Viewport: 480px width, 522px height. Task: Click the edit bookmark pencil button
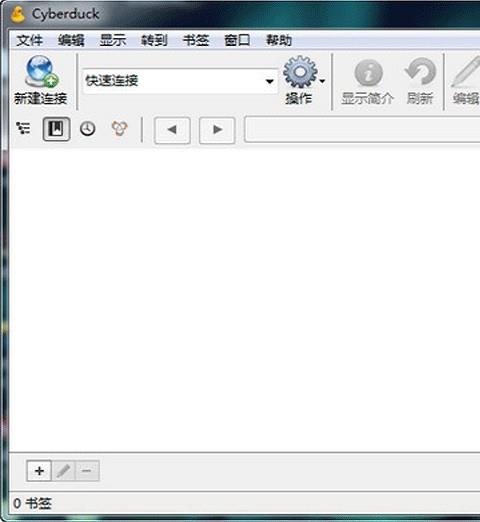(x=64, y=471)
